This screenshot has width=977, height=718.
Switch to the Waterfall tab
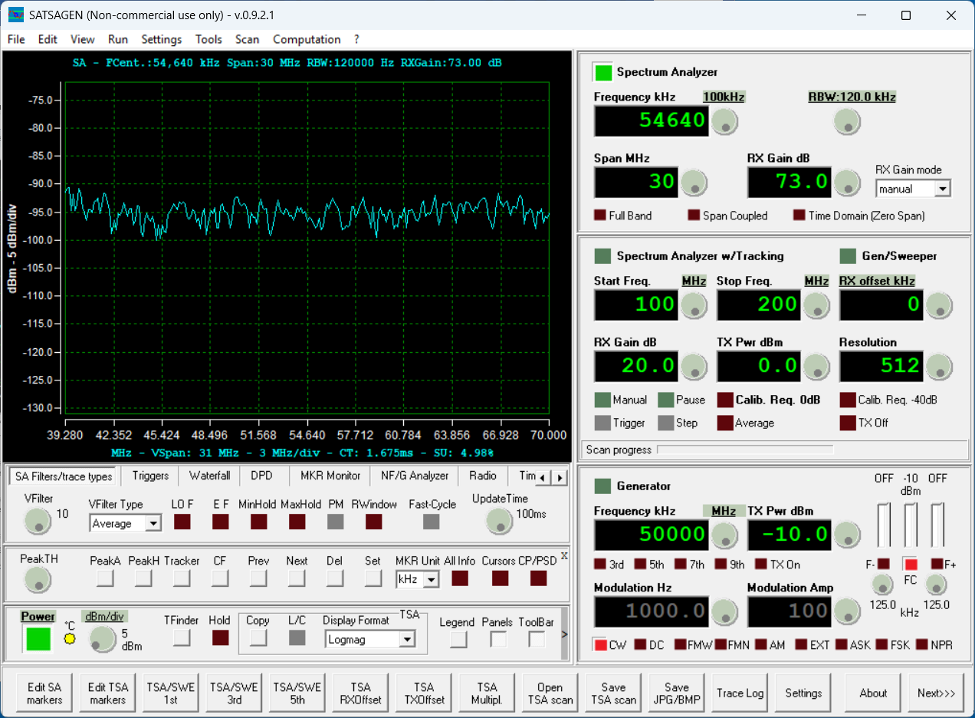209,476
